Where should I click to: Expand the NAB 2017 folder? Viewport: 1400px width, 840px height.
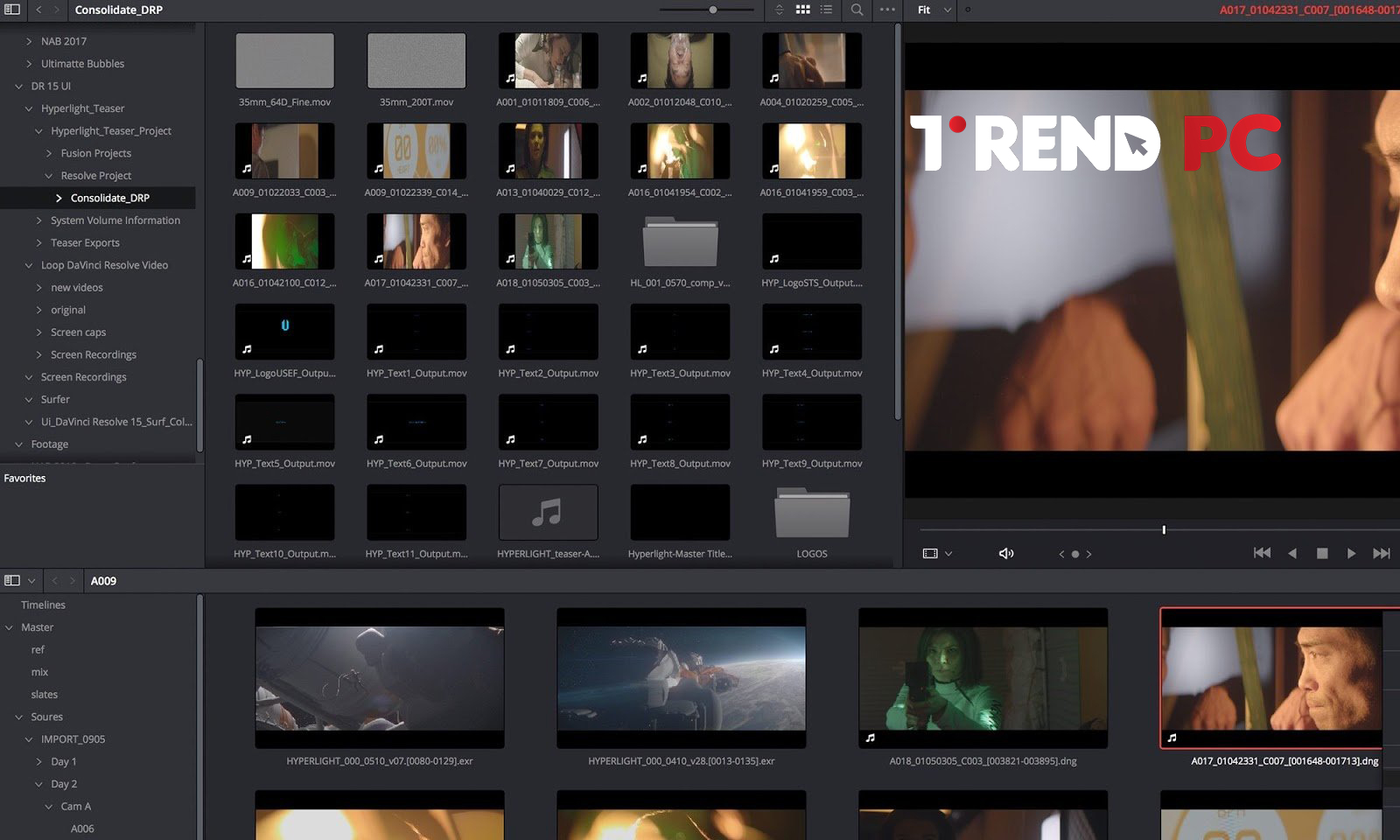point(29,41)
